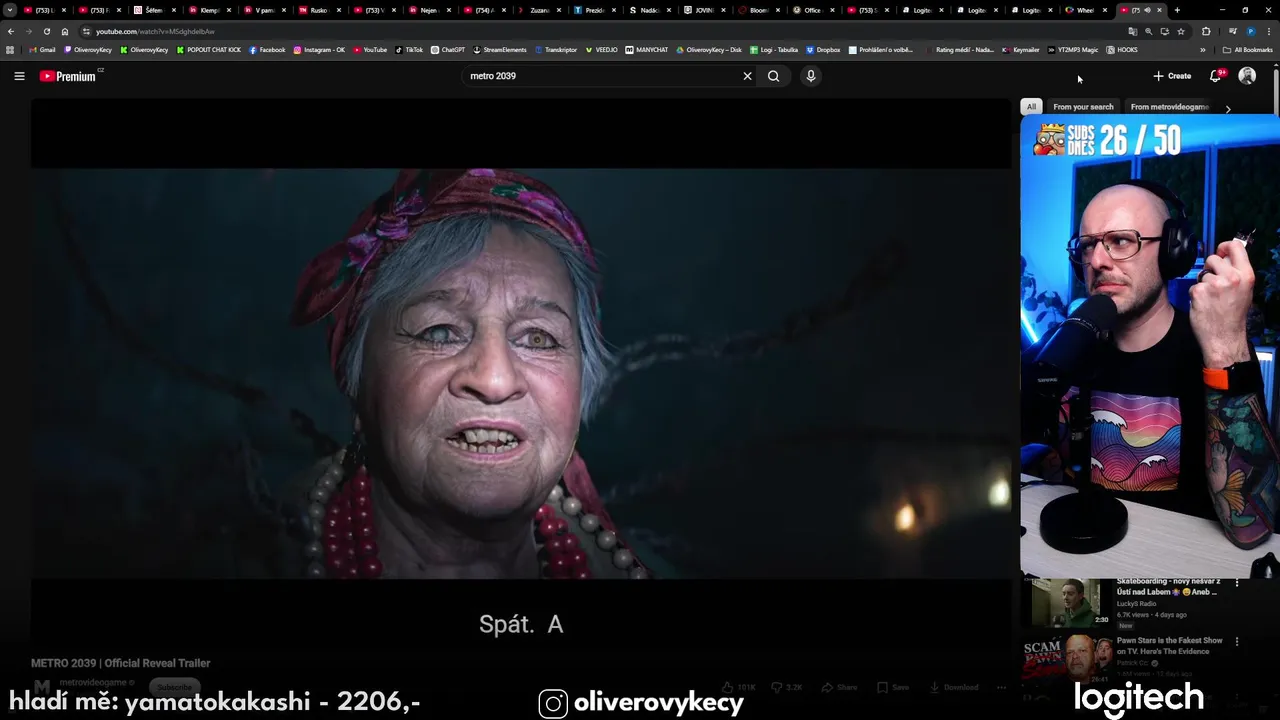Open the tab search dropdown arrow
This screenshot has width=1280, height=720.
click(x=10, y=10)
